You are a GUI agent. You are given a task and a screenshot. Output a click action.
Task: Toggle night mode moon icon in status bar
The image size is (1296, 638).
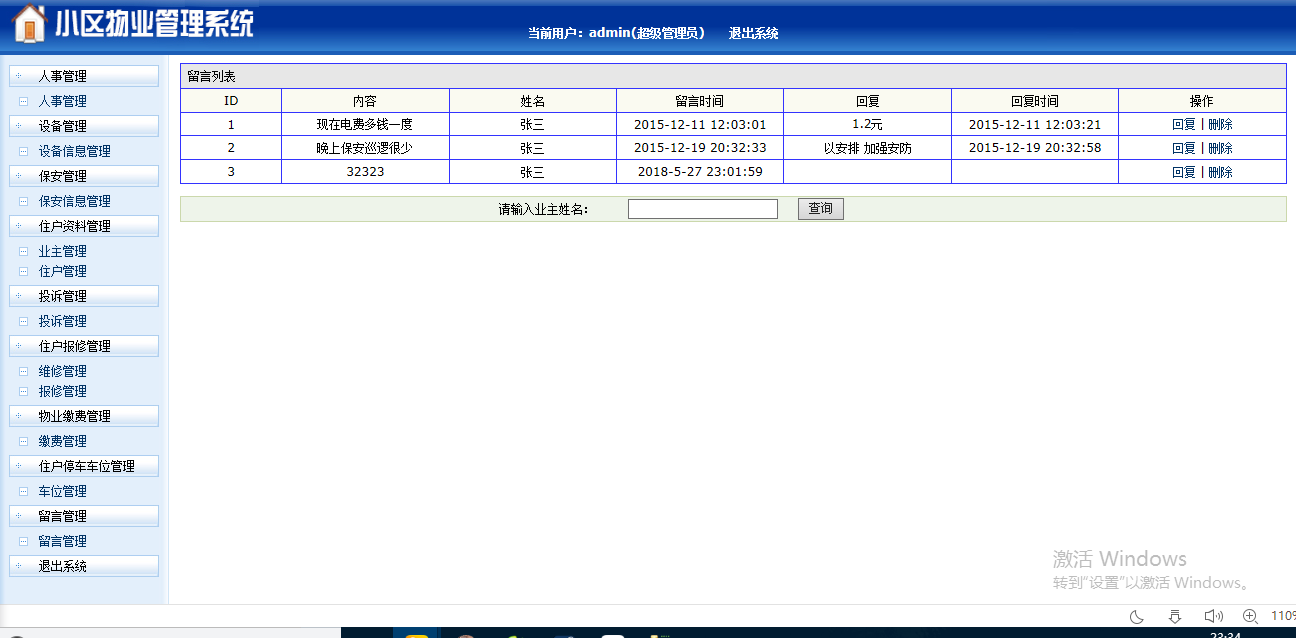[1137, 616]
